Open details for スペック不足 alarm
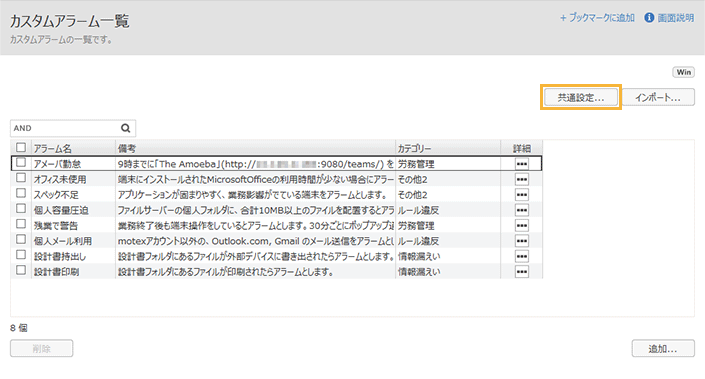This screenshot has height=379, width=705. (x=522, y=195)
